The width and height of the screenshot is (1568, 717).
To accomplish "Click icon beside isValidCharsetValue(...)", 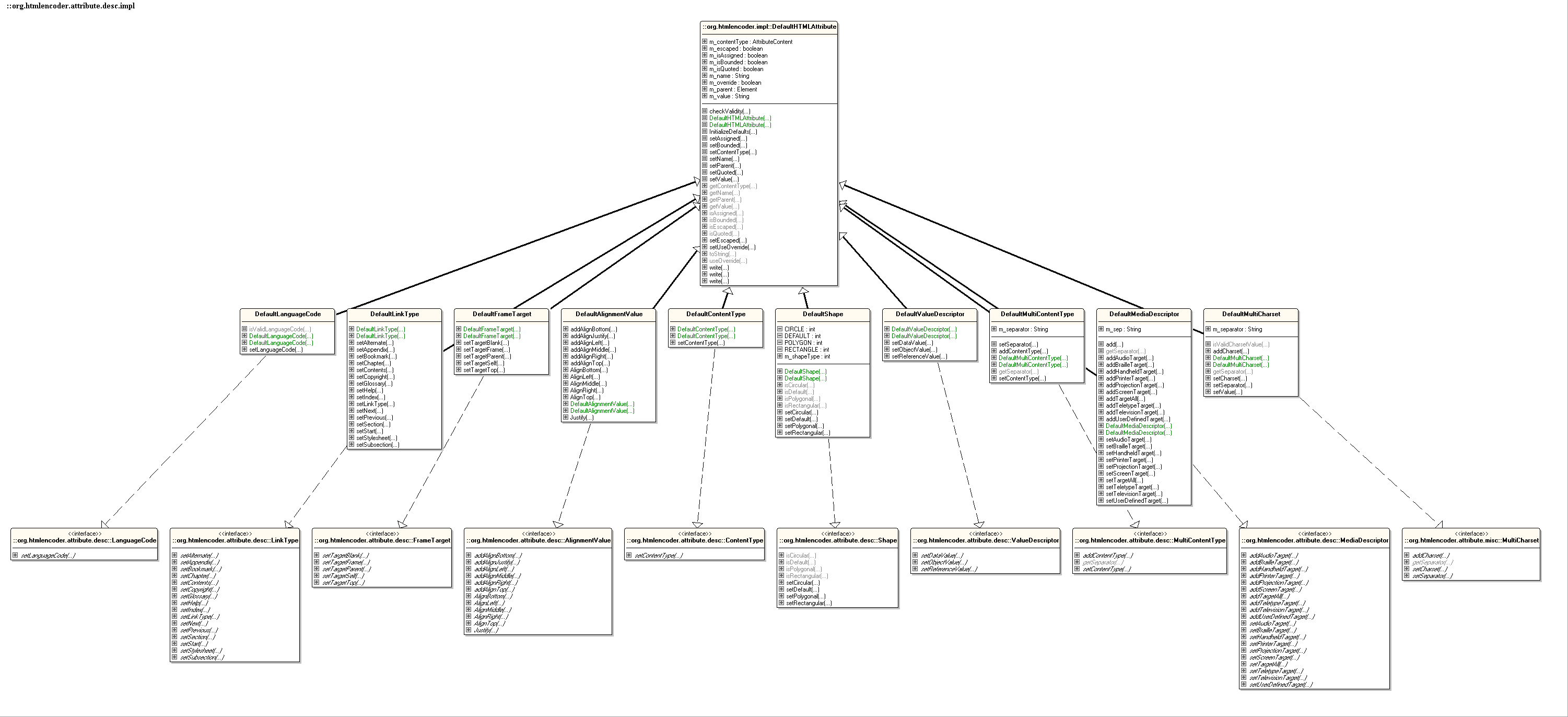I will click(x=1208, y=344).
